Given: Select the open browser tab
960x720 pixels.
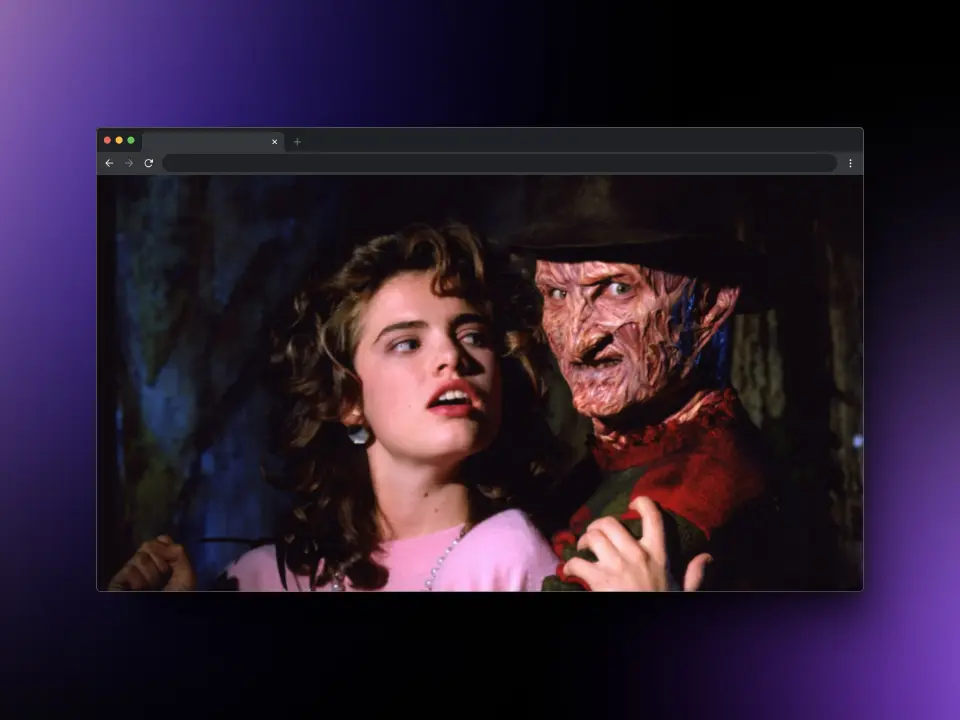Looking at the screenshot, I should [x=213, y=142].
